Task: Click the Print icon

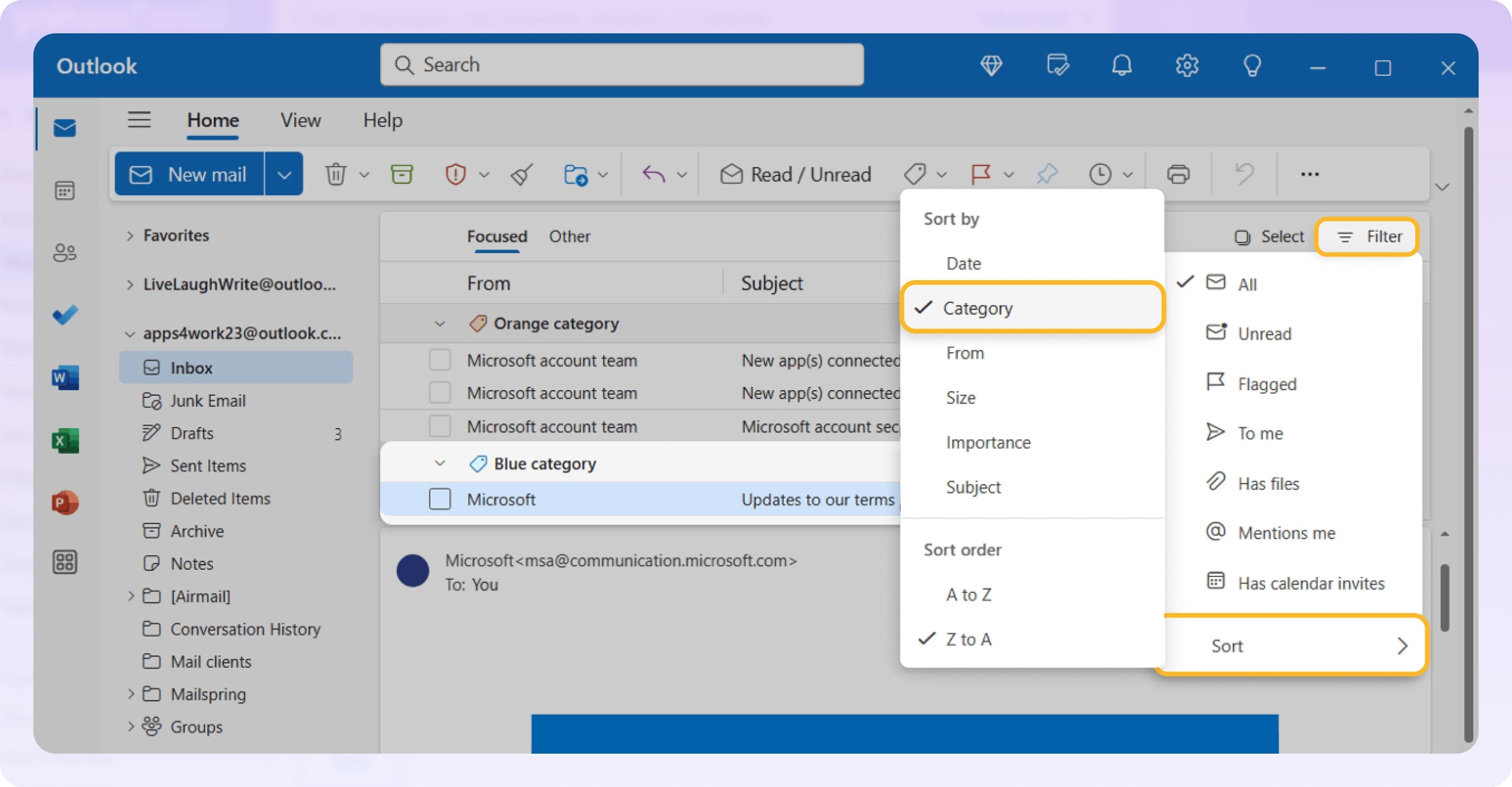Action: pos(1179,174)
